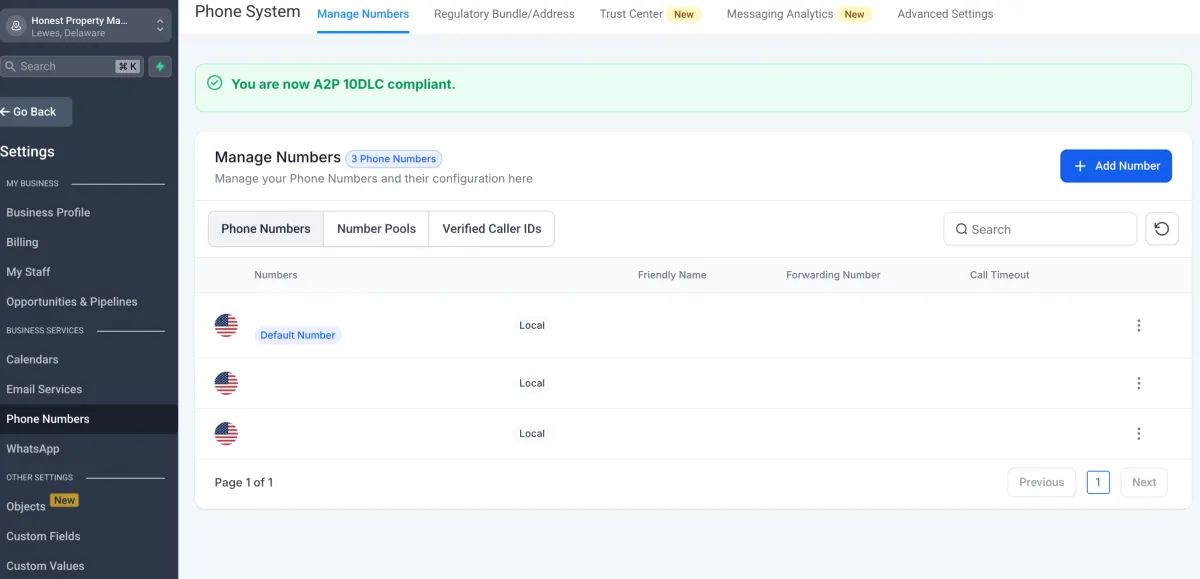Viewport: 1200px width, 579px height.
Task: Click the Previous page button
Action: (x=1042, y=482)
